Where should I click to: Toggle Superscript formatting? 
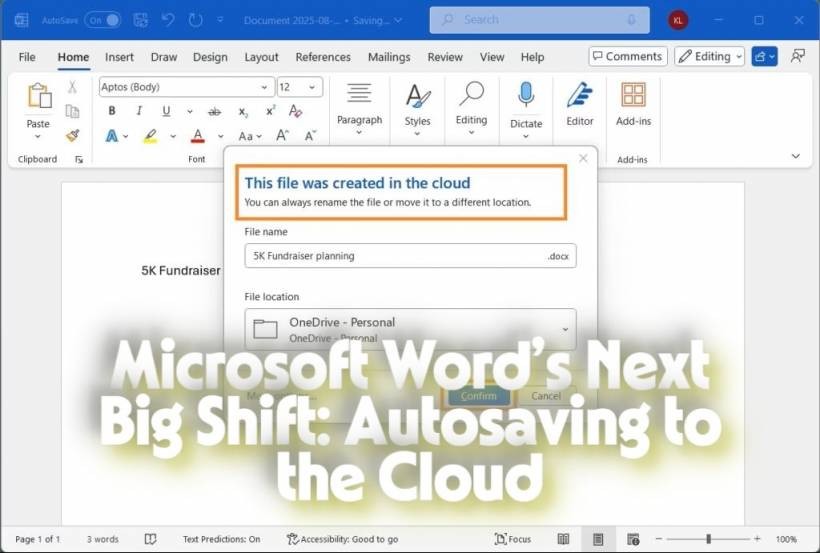[270, 111]
